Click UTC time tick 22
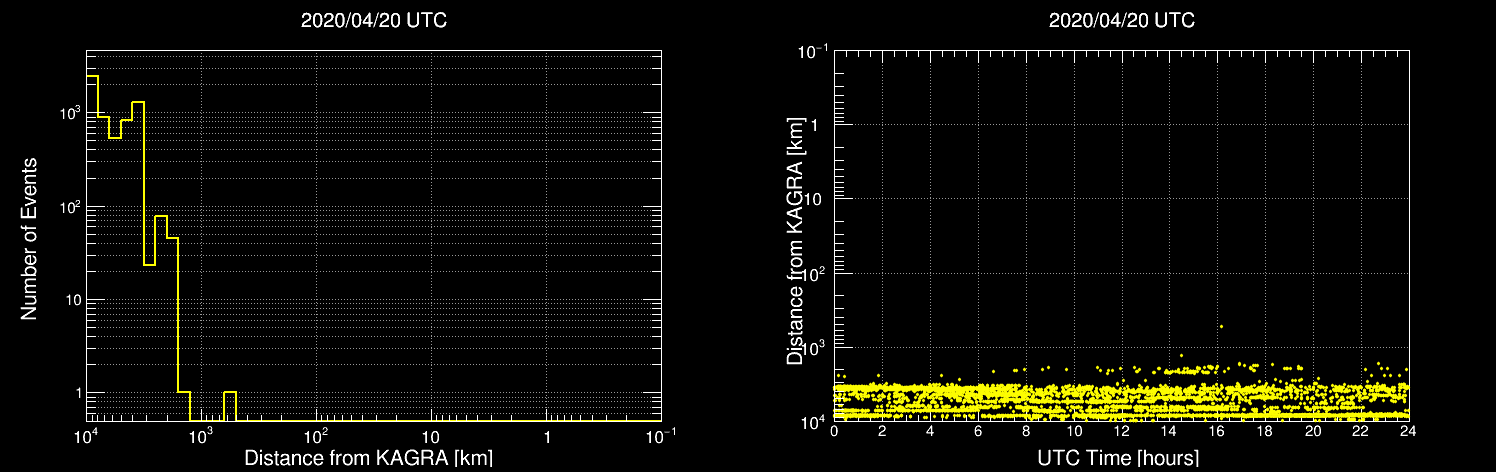The width and height of the screenshot is (1496, 472). [1361, 431]
